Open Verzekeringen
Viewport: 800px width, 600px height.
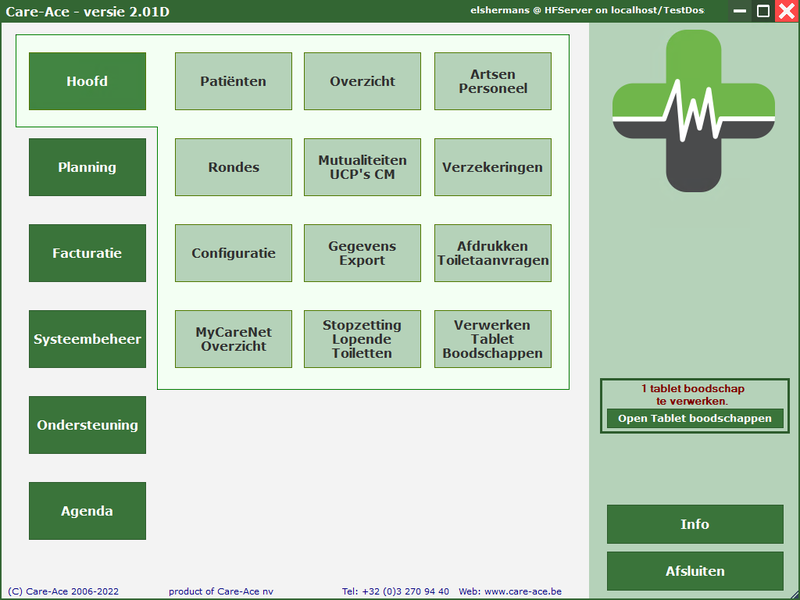coord(492,167)
